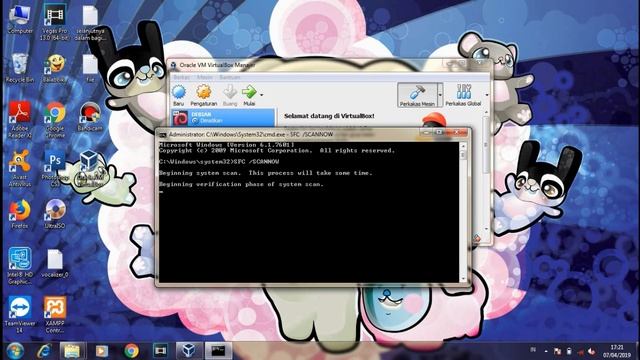Open Computer desktop icon

click(20, 19)
